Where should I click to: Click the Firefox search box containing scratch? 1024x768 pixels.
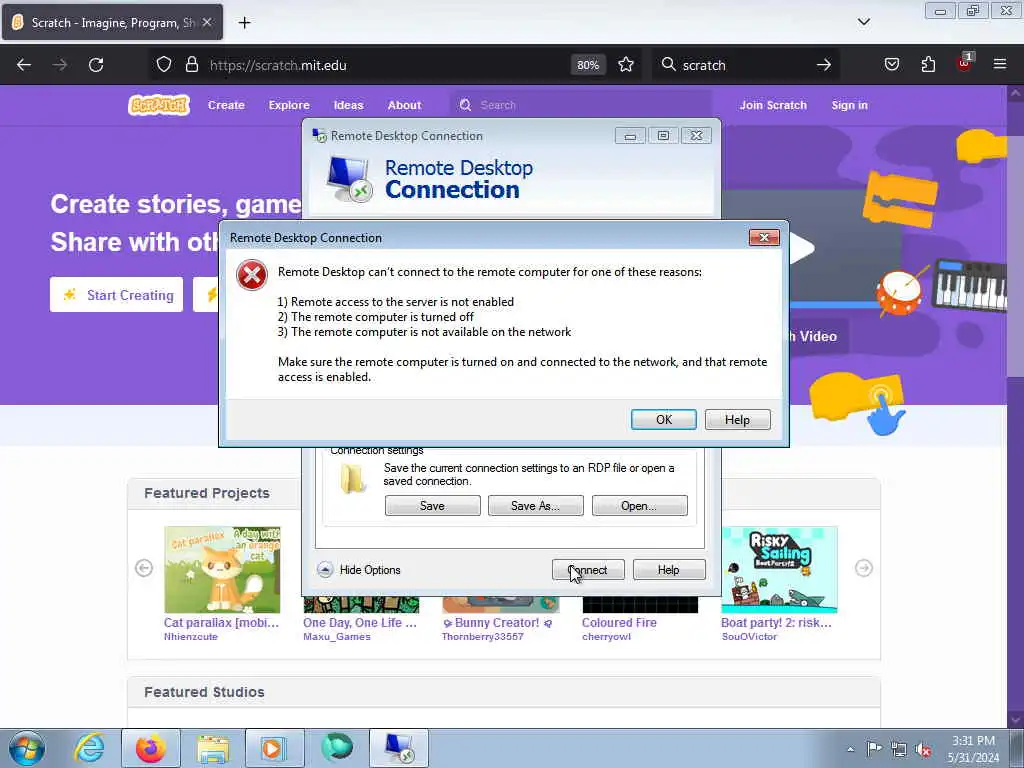[744, 65]
